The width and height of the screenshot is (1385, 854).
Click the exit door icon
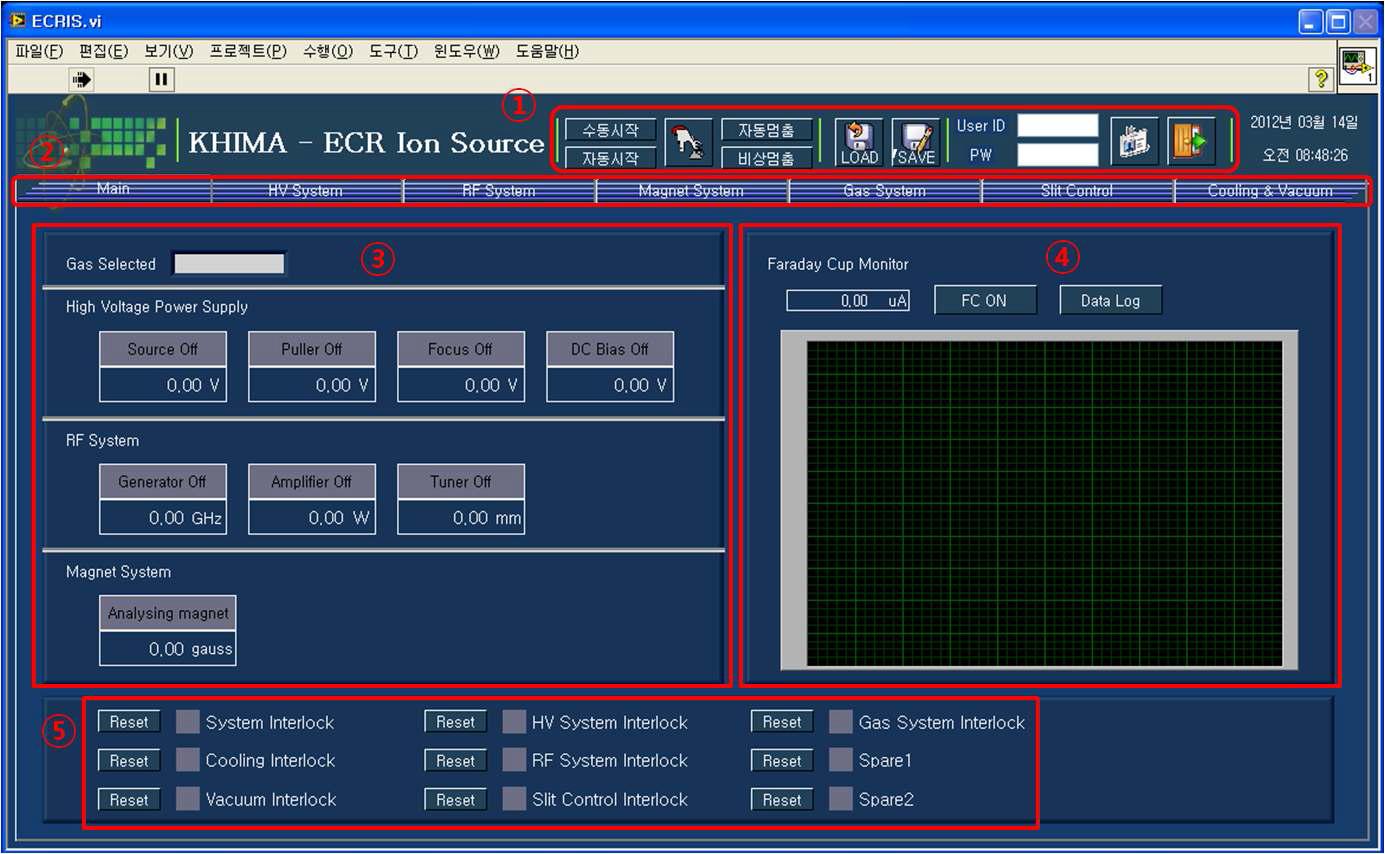click(1191, 141)
